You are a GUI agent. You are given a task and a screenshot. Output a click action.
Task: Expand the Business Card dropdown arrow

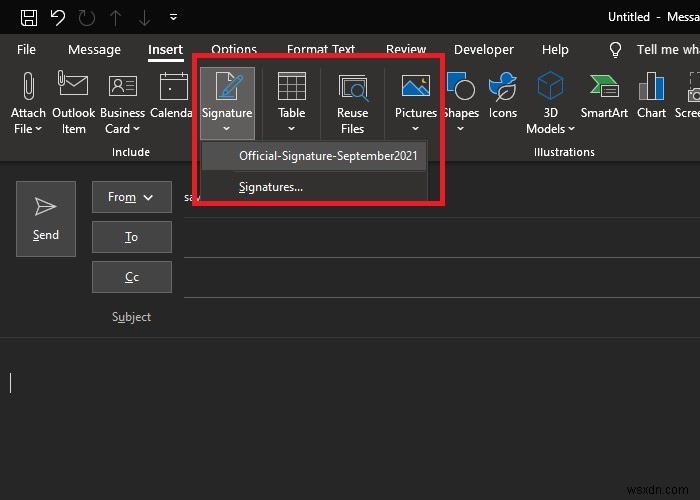[137, 129]
